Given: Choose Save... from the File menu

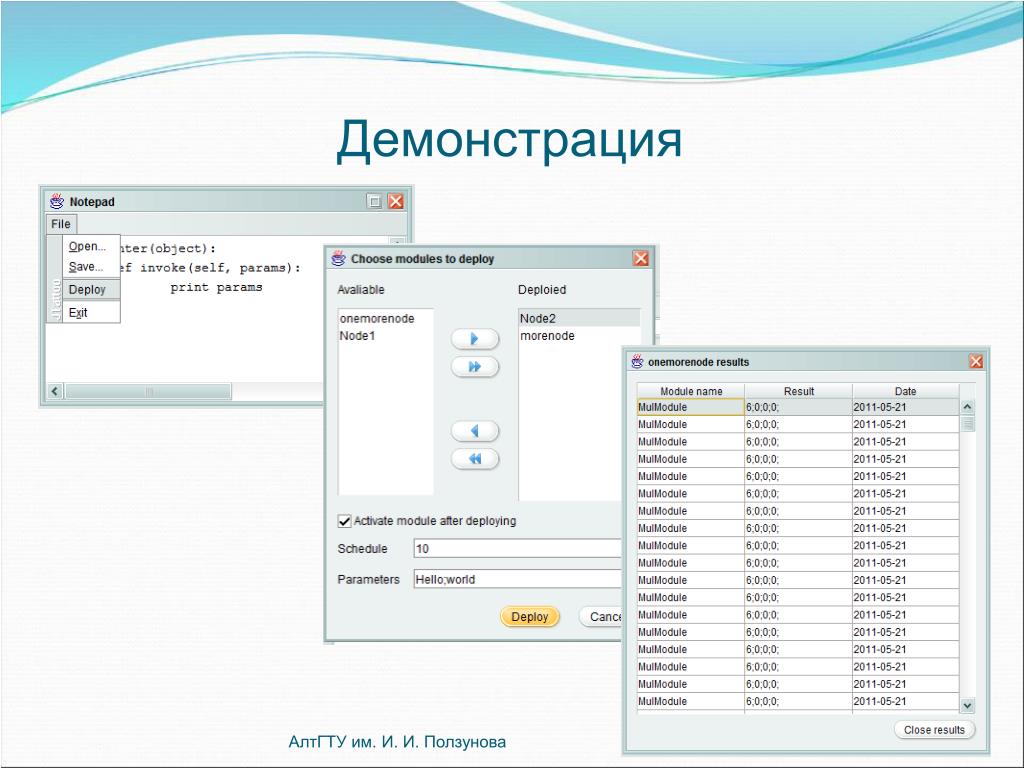Looking at the screenshot, I should 92,266.
